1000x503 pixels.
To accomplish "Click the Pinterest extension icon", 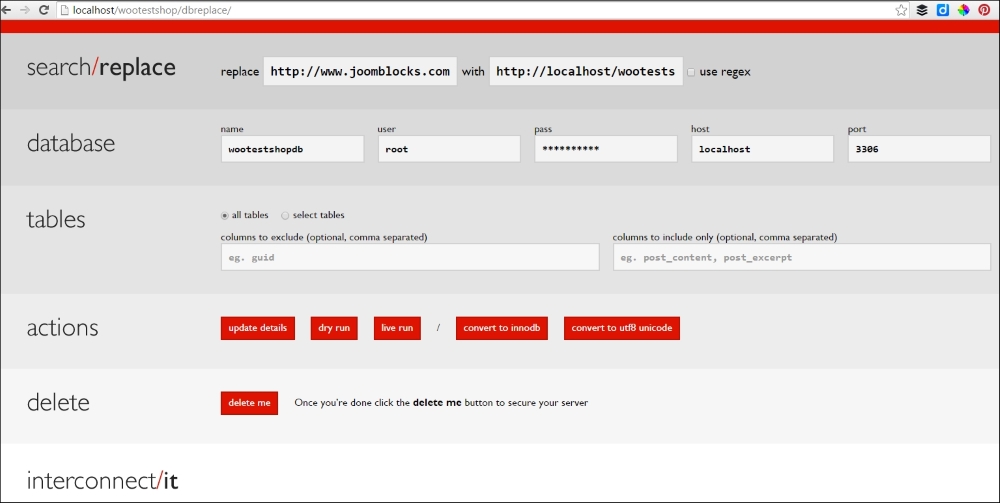I will pos(984,10).
